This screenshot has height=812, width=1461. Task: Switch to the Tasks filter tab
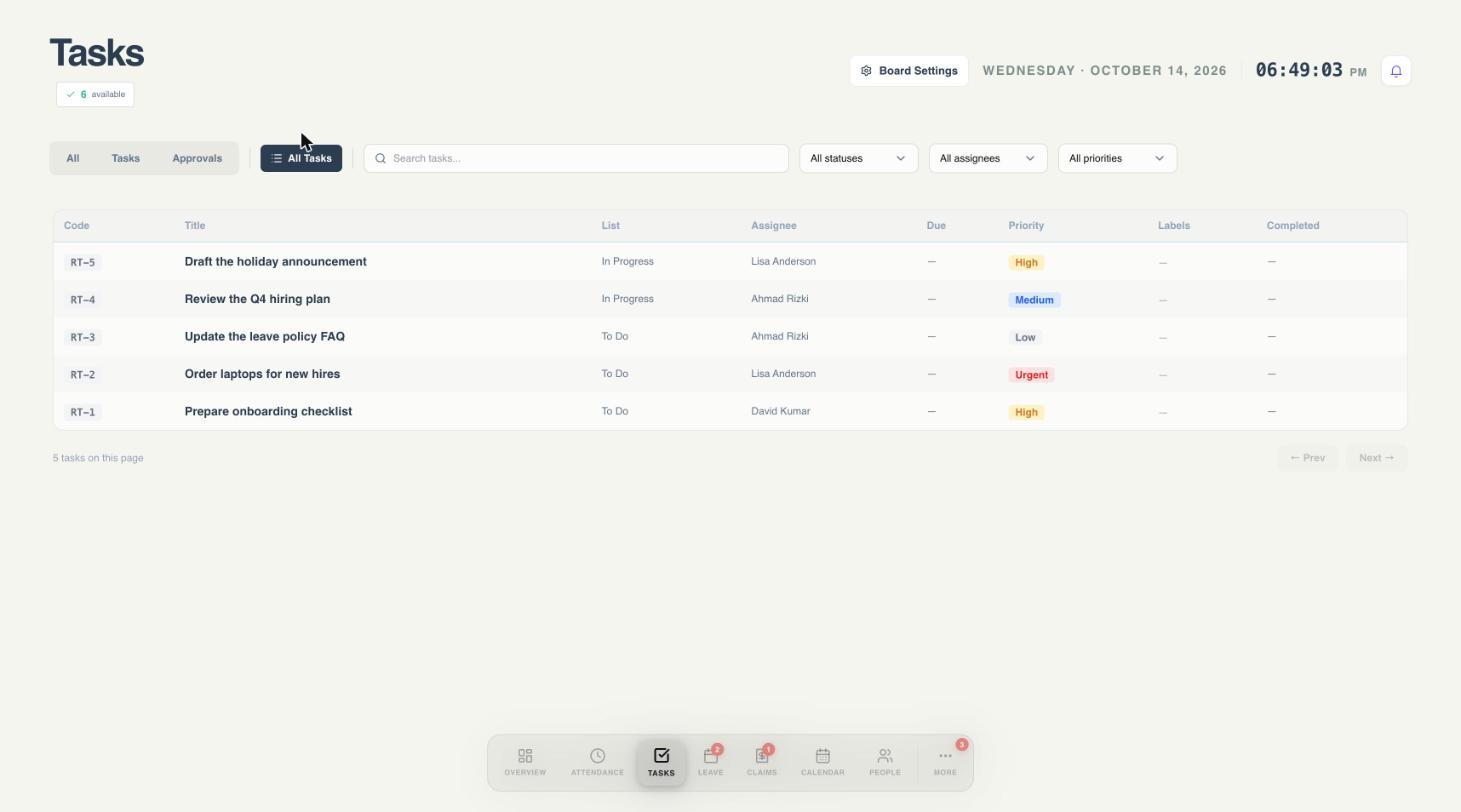pyautogui.click(x=126, y=158)
